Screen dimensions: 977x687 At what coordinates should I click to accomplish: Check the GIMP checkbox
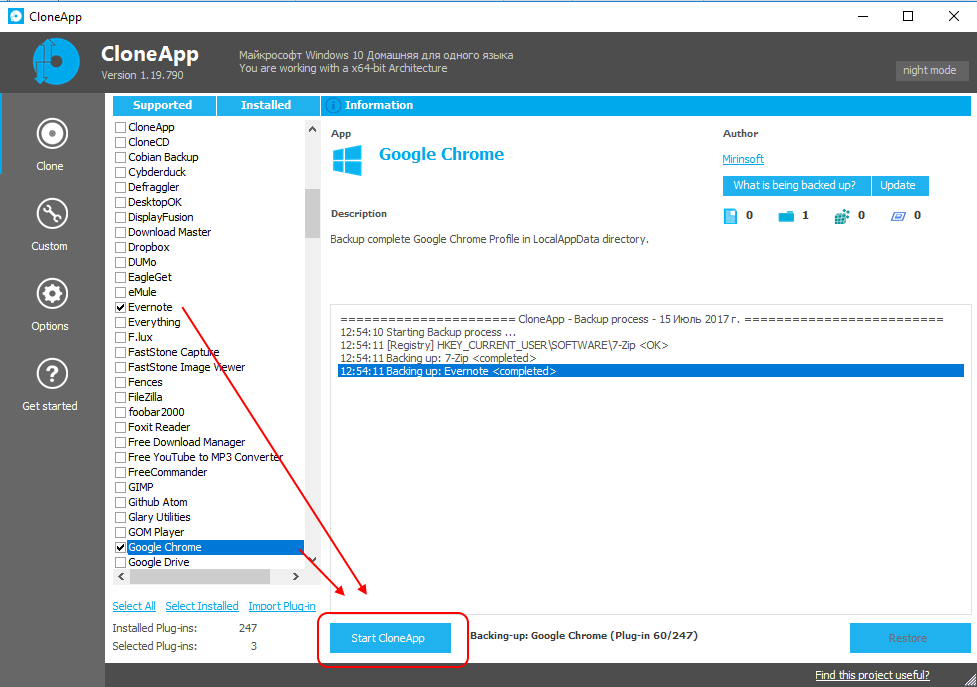coord(121,487)
